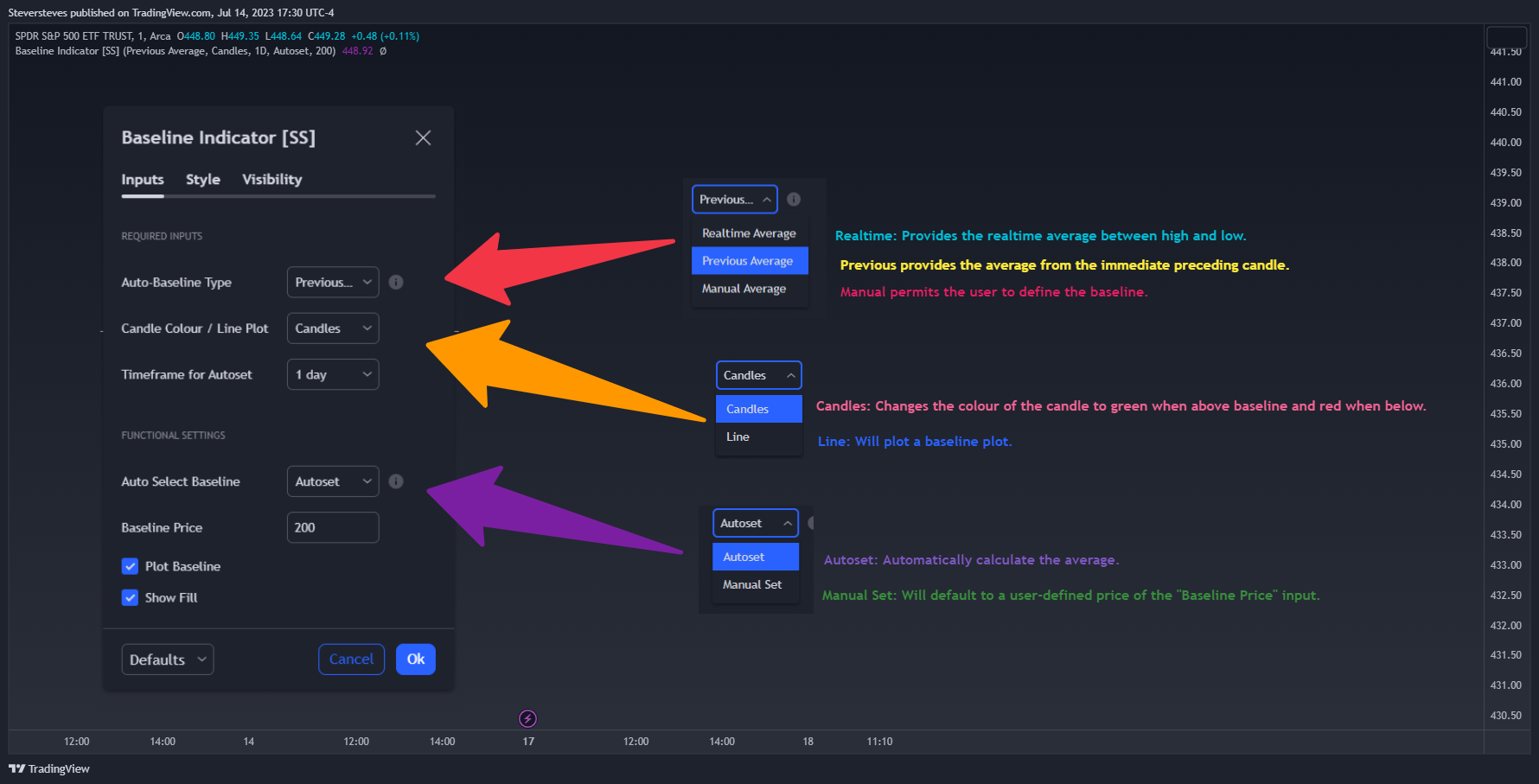The image size is (1539, 784).
Task: Click the purple lightning event marker on timeline
Action: coord(527,718)
